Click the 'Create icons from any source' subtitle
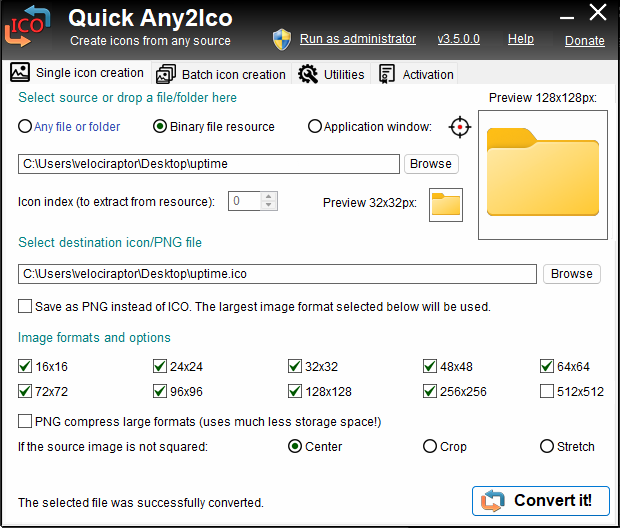 coord(150,41)
